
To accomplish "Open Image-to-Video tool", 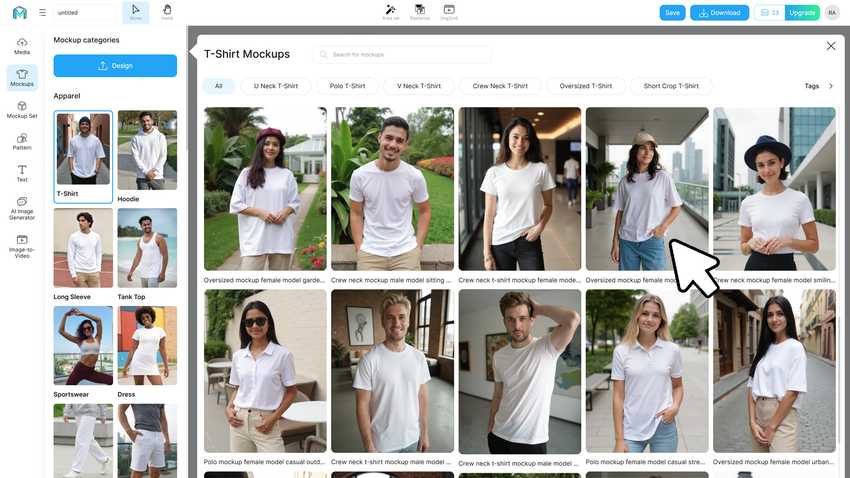I will point(22,247).
